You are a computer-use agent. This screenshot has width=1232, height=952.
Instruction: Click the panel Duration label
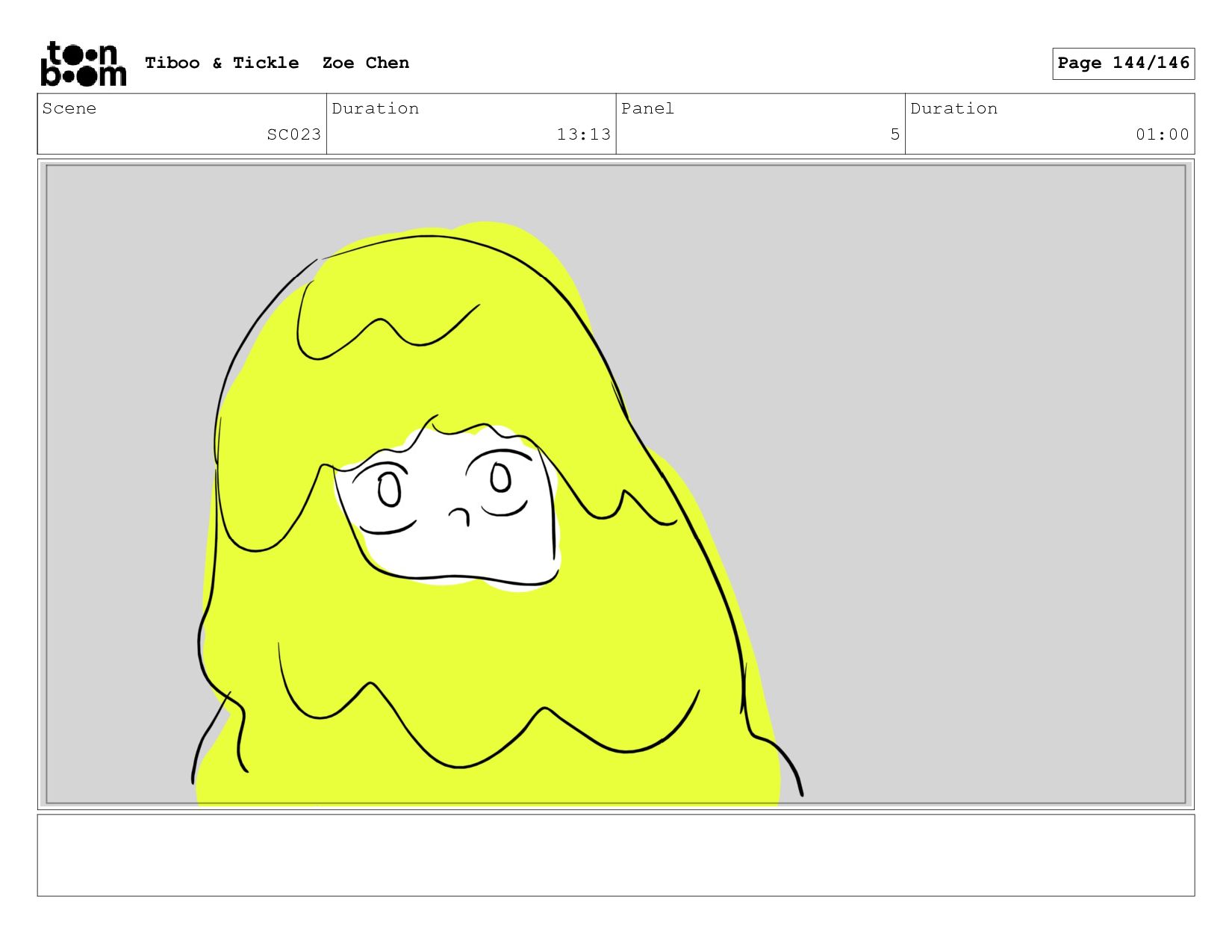tap(953, 109)
